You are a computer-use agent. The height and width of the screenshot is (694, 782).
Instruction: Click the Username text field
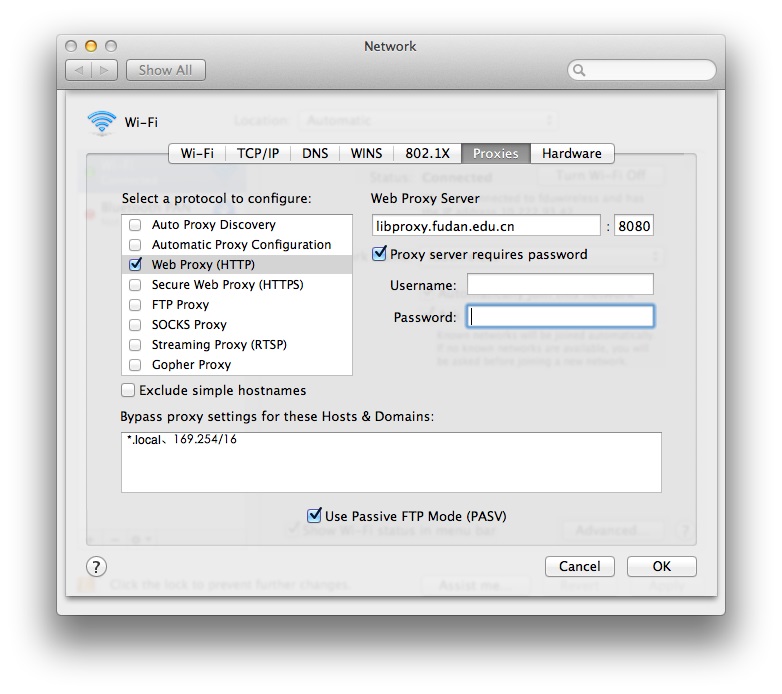[x=560, y=285]
